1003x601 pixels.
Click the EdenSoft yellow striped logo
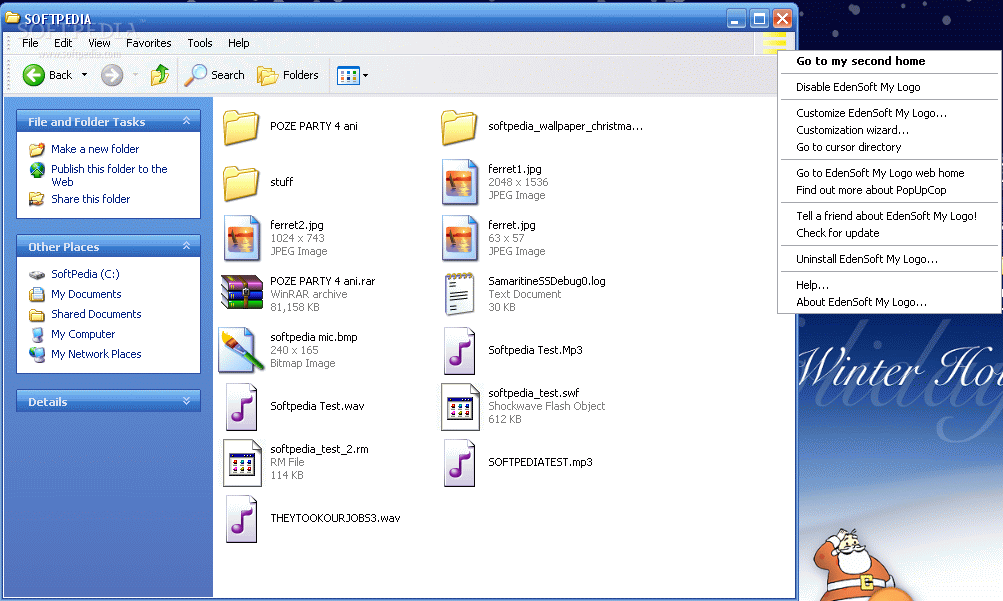[x=774, y=43]
